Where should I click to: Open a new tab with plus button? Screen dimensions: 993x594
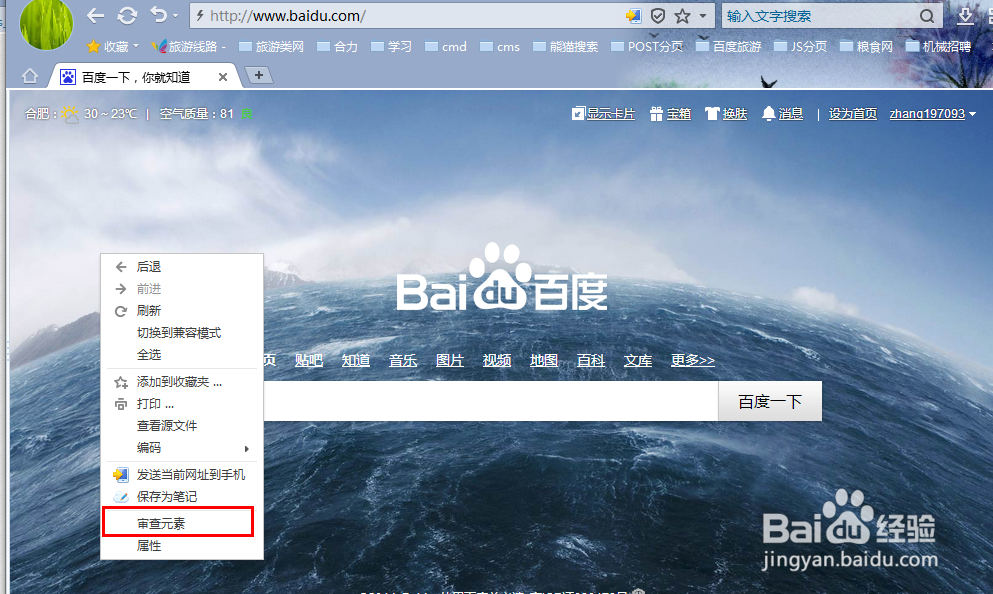click(258, 75)
